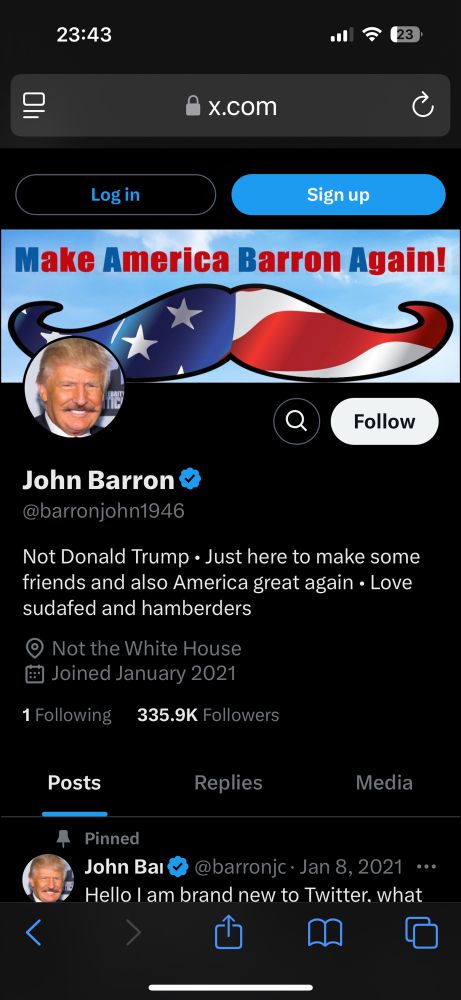
Task: Click the Log in button
Action: 115,195
